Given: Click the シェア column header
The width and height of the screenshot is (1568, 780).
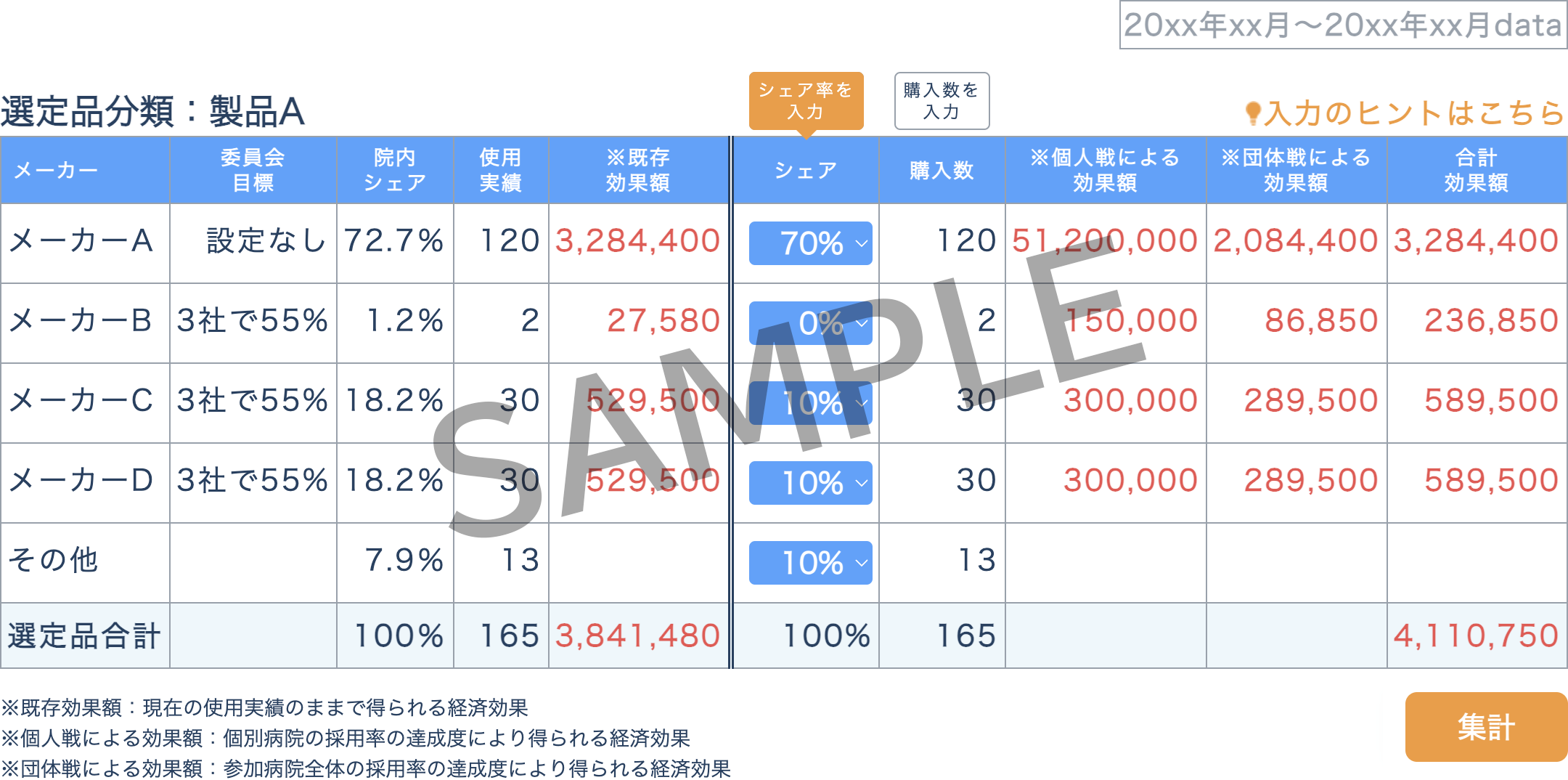Looking at the screenshot, I should 806,170.
